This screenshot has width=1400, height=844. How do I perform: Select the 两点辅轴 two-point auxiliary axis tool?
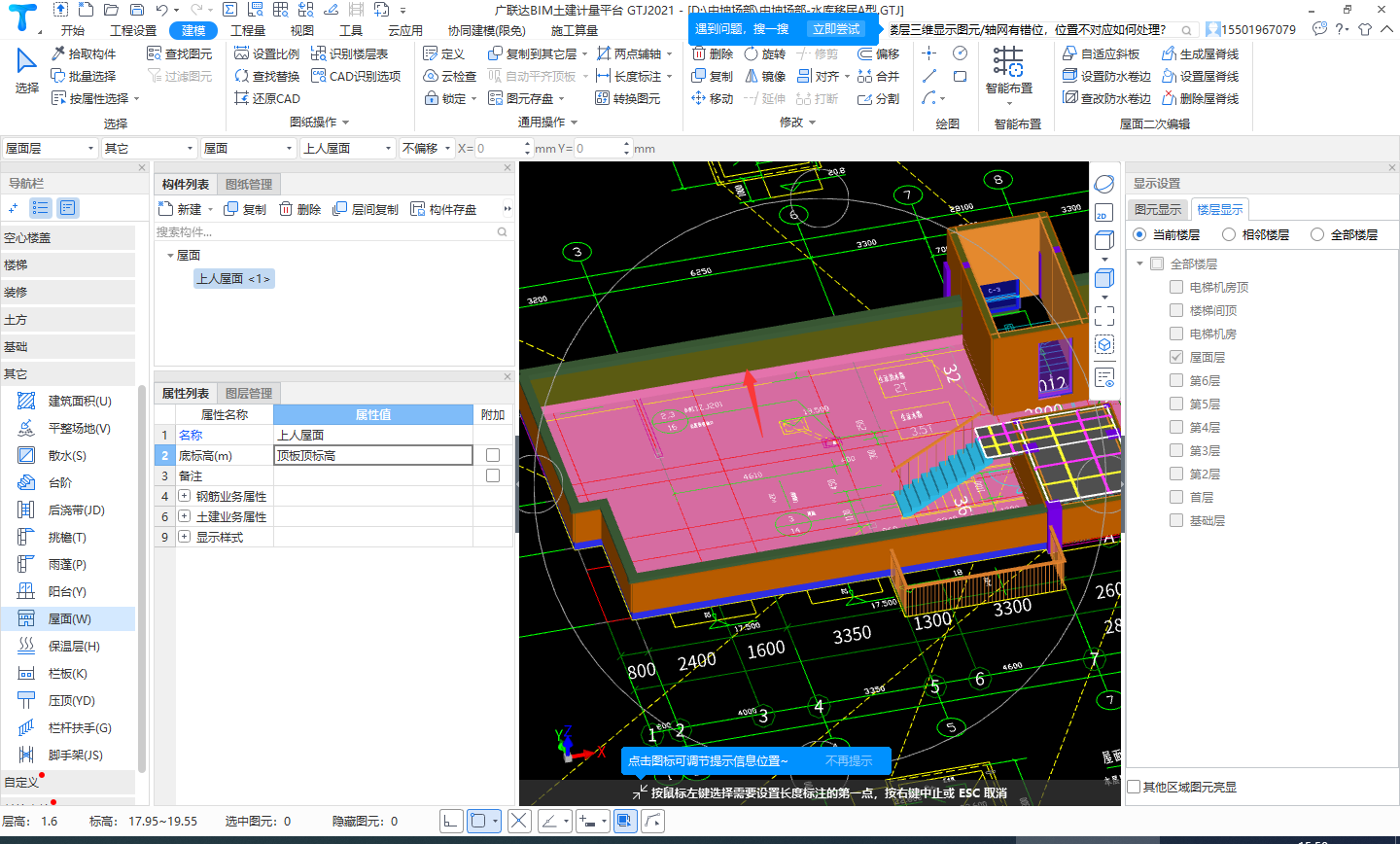coord(629,53)
